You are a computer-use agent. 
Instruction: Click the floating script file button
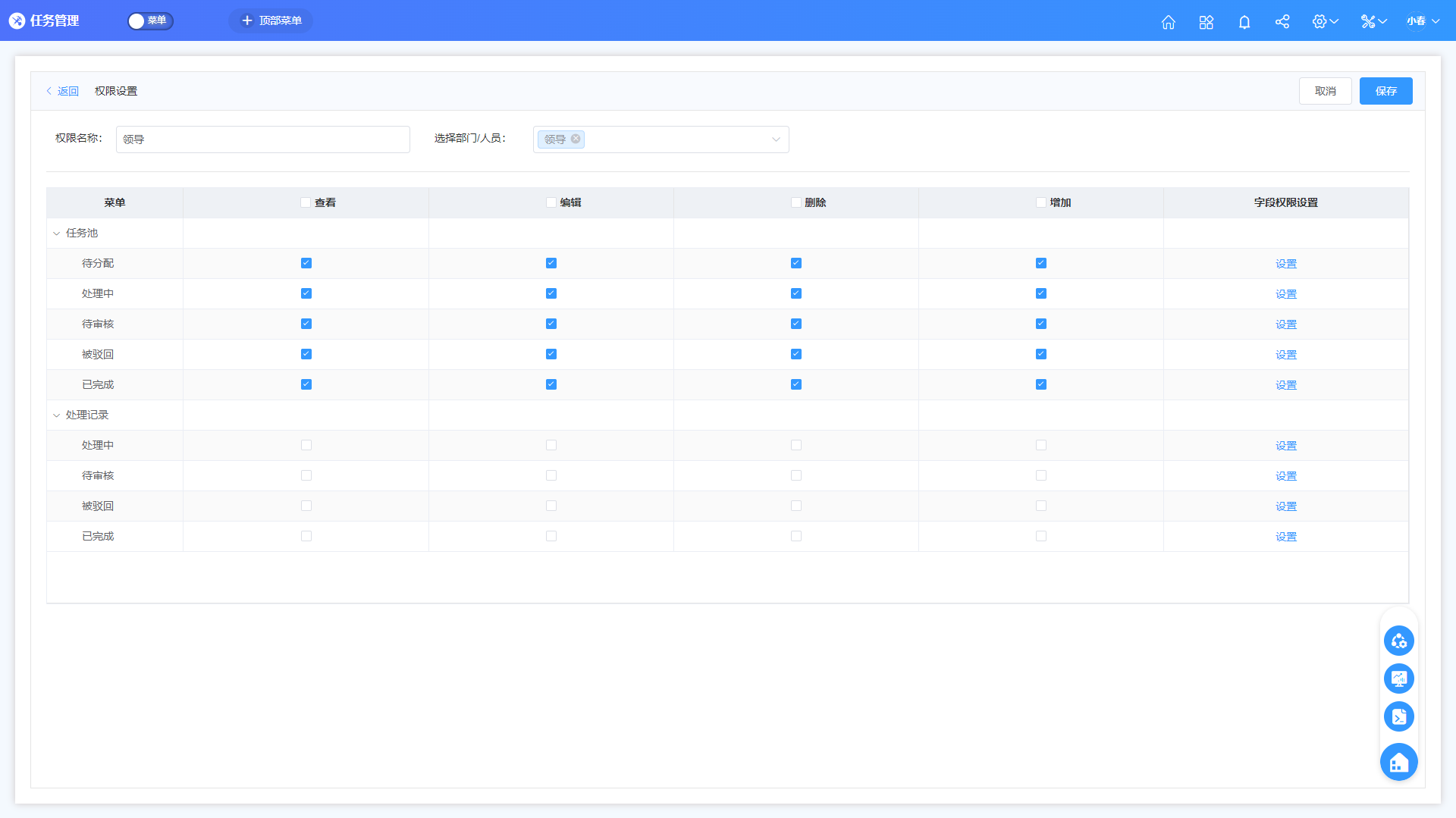(1398, 716)
